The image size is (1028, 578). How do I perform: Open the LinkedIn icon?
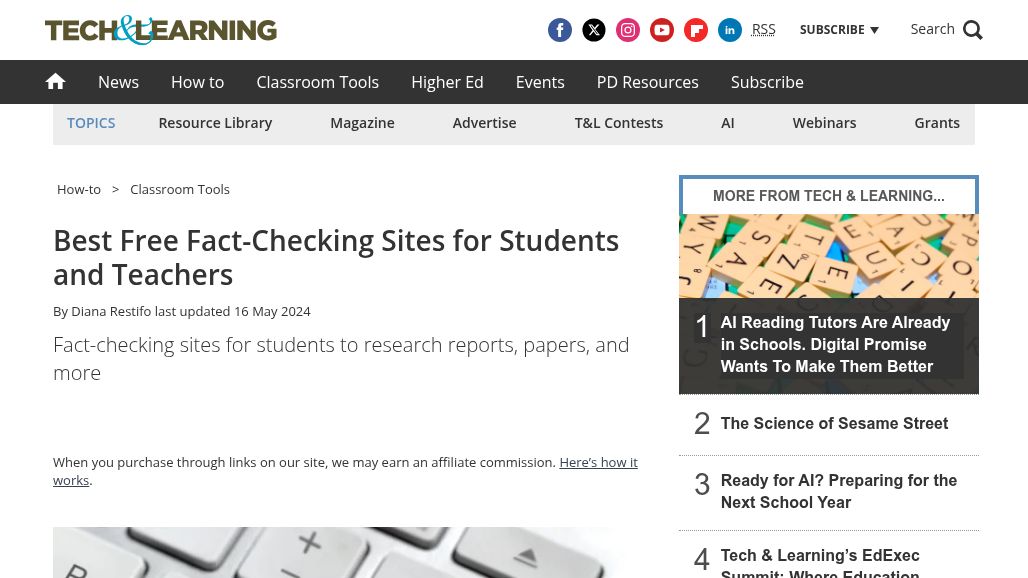pos(730,30)
